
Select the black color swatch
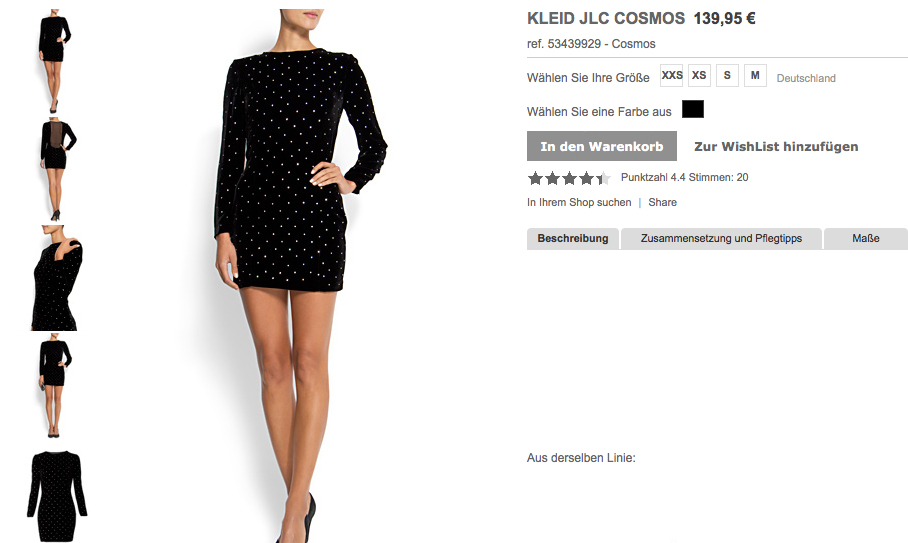tap(693, 109)
